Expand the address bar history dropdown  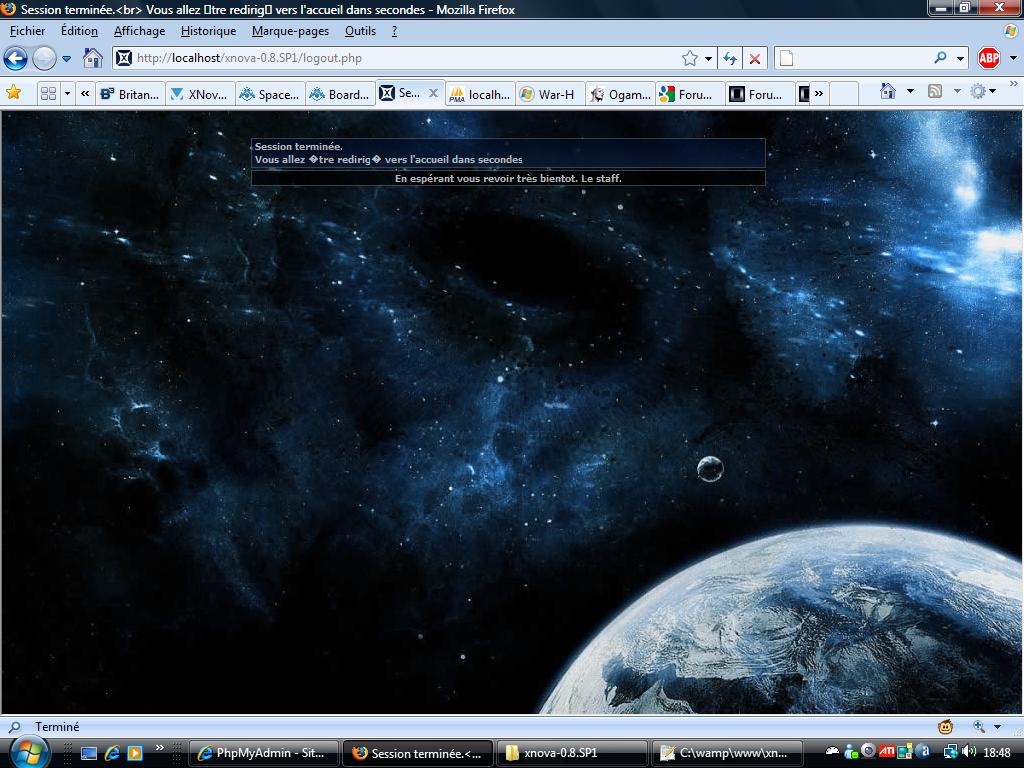pyautogui.click(x=709, y=59)
